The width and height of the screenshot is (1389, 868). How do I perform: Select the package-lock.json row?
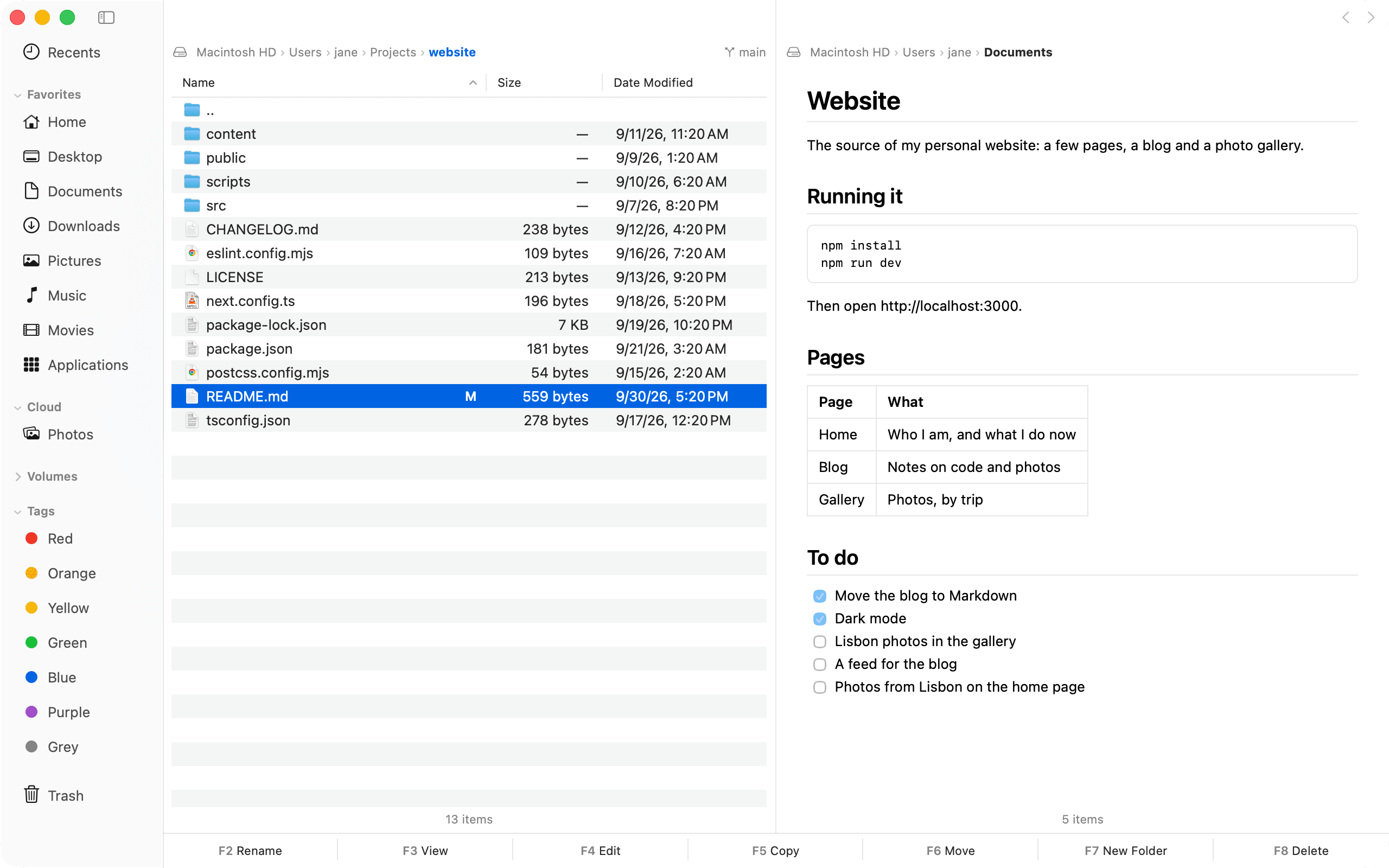(469, 325)
